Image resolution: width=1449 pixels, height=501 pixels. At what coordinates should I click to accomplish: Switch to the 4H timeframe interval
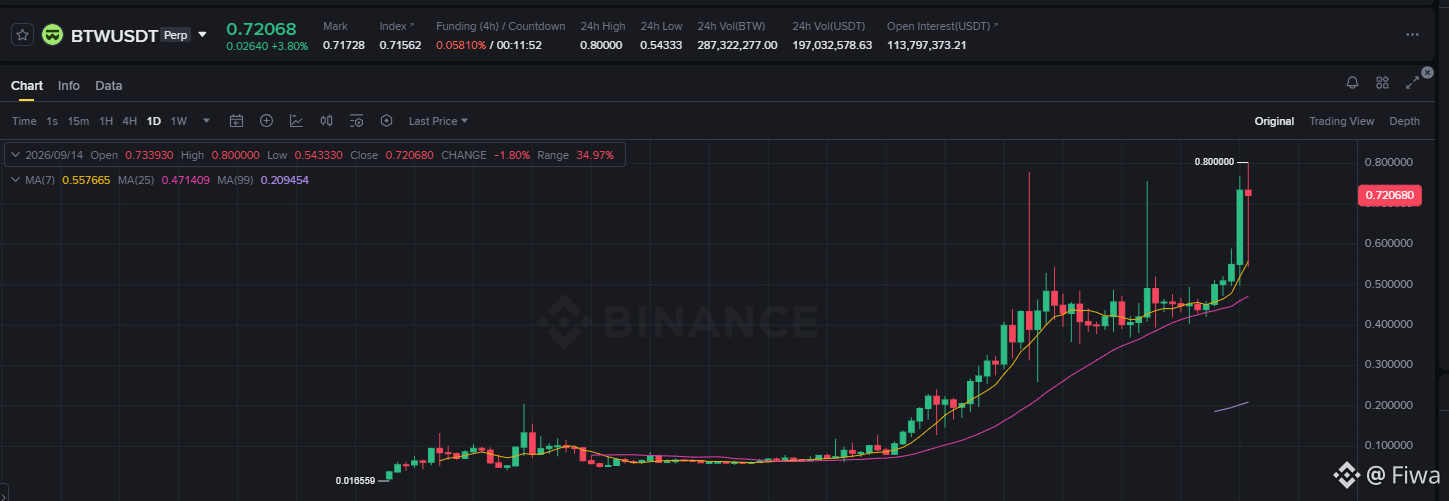pos(130,121)
